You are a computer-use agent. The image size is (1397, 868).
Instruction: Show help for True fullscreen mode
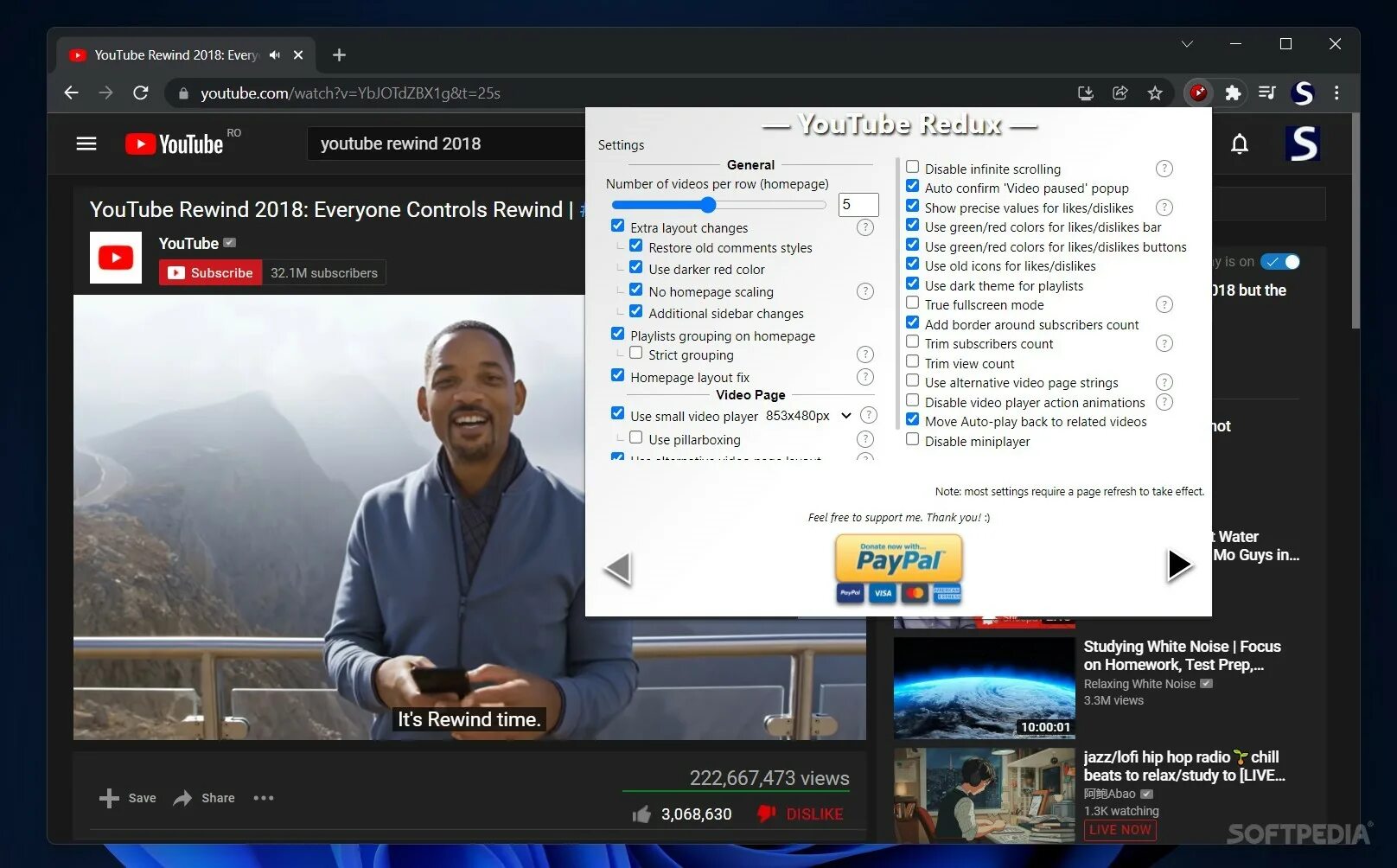1164,304
